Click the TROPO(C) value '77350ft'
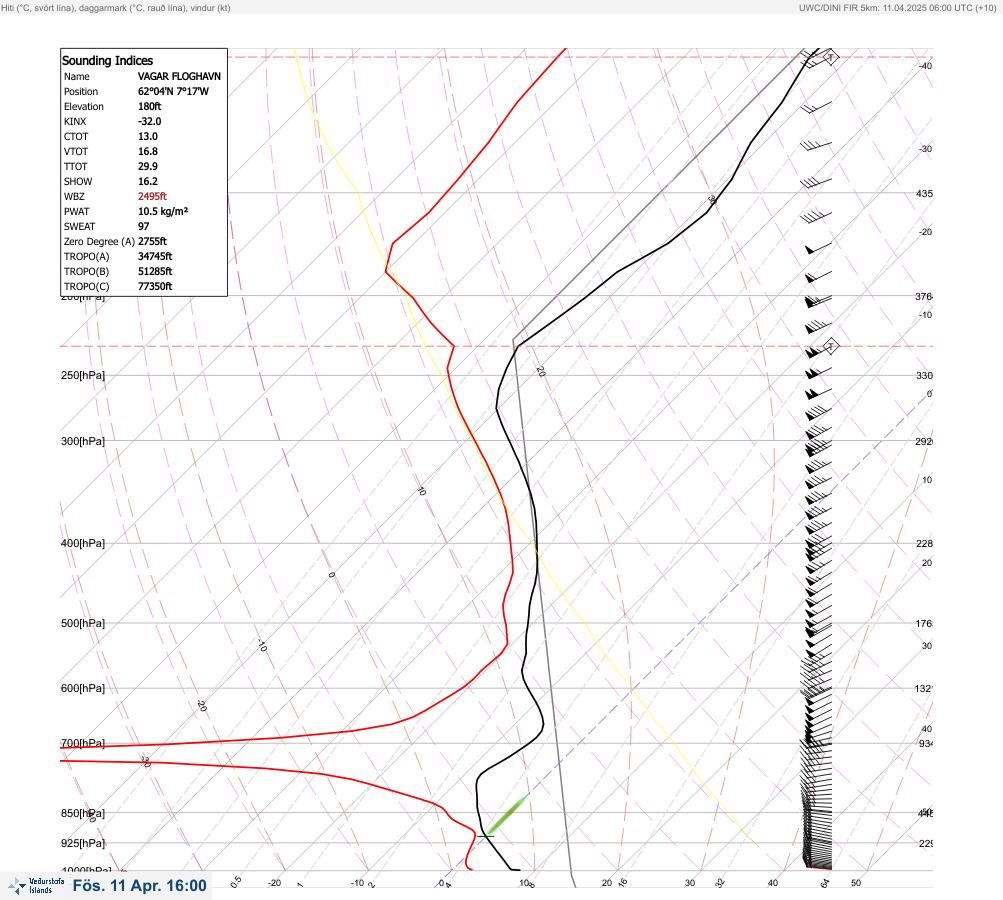Viewport: 1003px width, 900px height. pyautogui.click(x=155, y=287)
